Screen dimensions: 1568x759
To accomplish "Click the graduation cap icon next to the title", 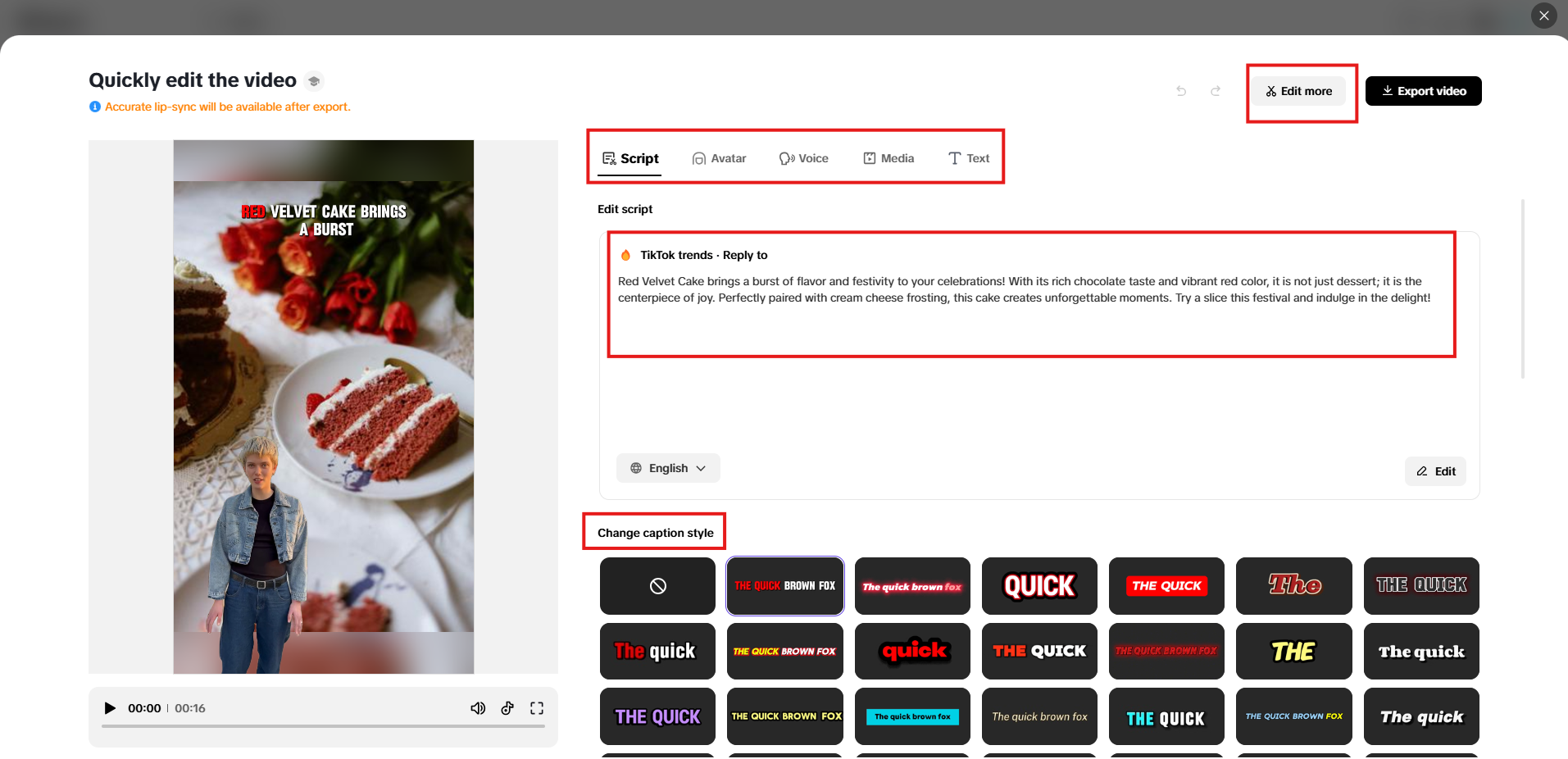I will (x=315, y=80).
